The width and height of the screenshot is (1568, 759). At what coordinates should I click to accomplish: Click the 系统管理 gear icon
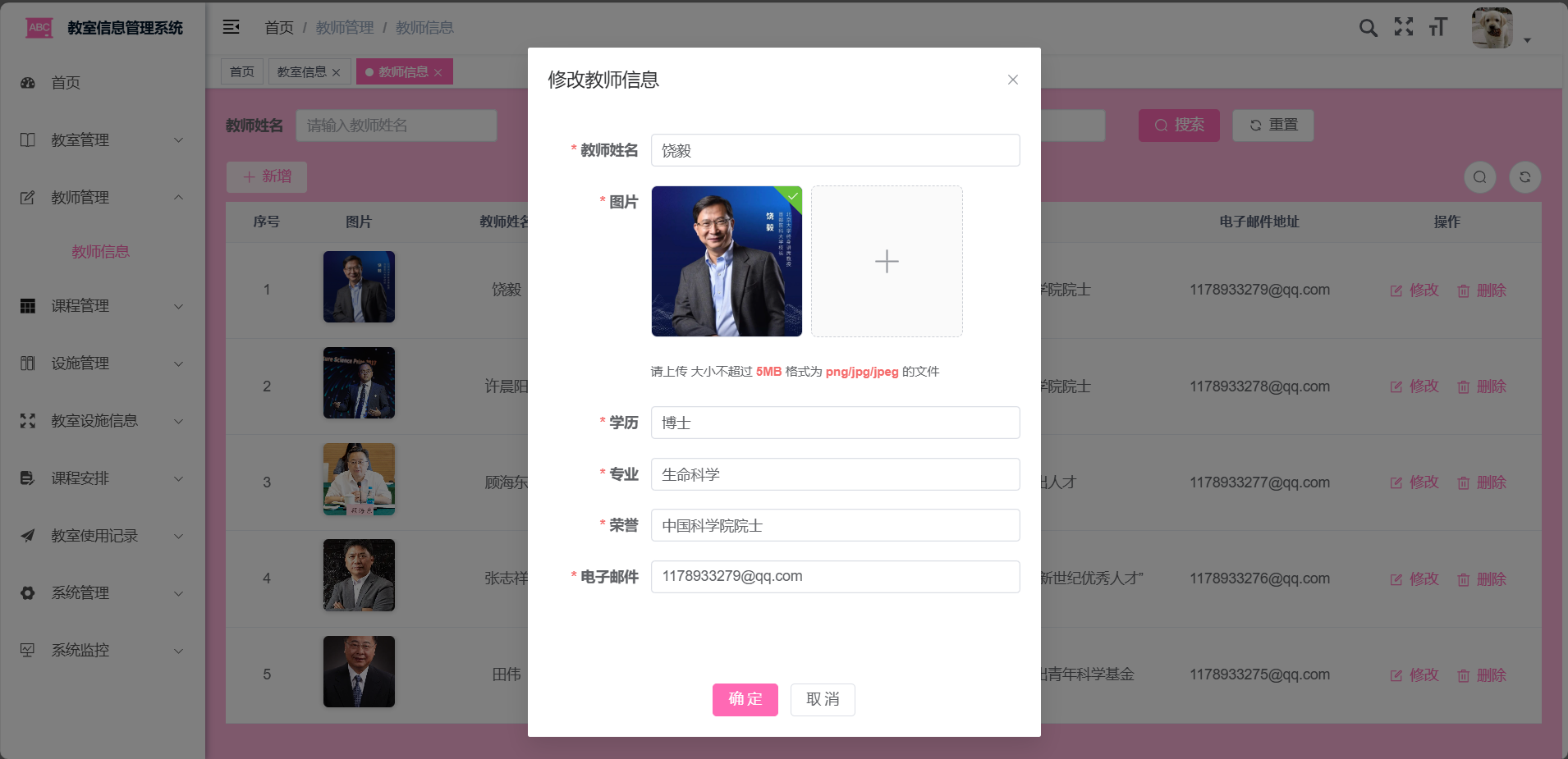(x=28, y=593)
